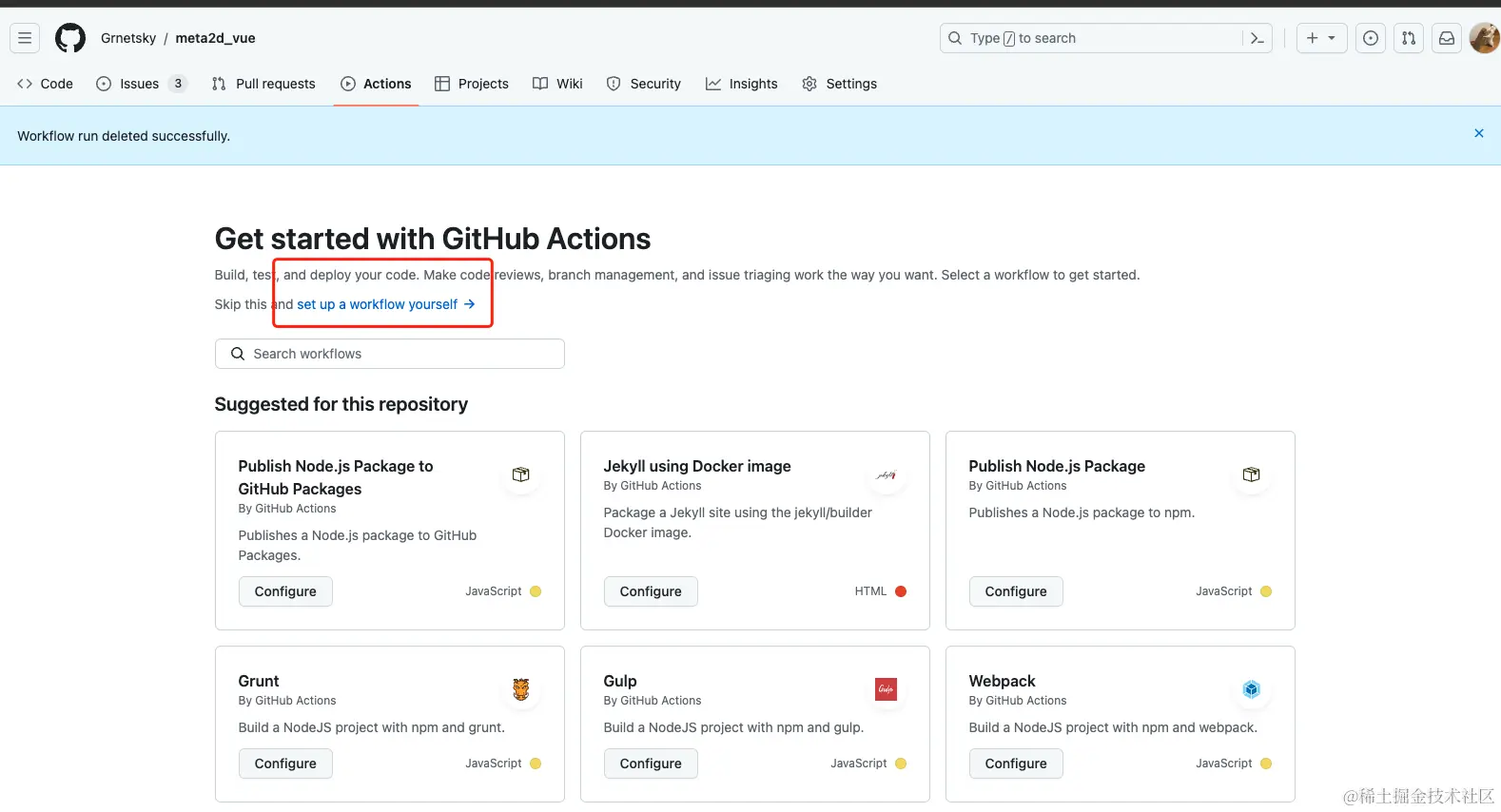The width and height of the screenshot is (1501, 812).
Task: Open the hamburger navigation menu
Action: coord(25,38)
